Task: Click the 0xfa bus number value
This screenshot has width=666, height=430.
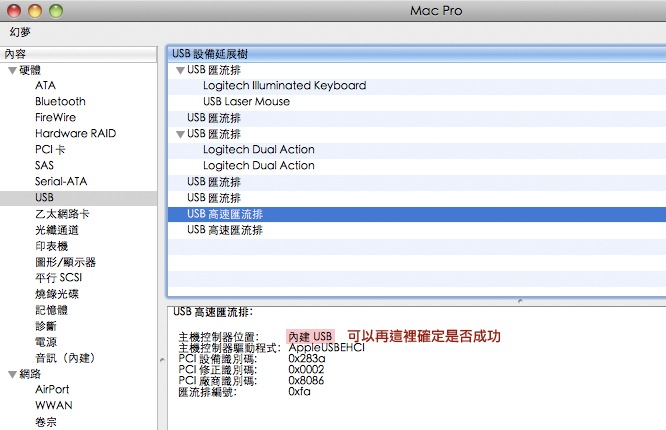Action: [299, 391]
